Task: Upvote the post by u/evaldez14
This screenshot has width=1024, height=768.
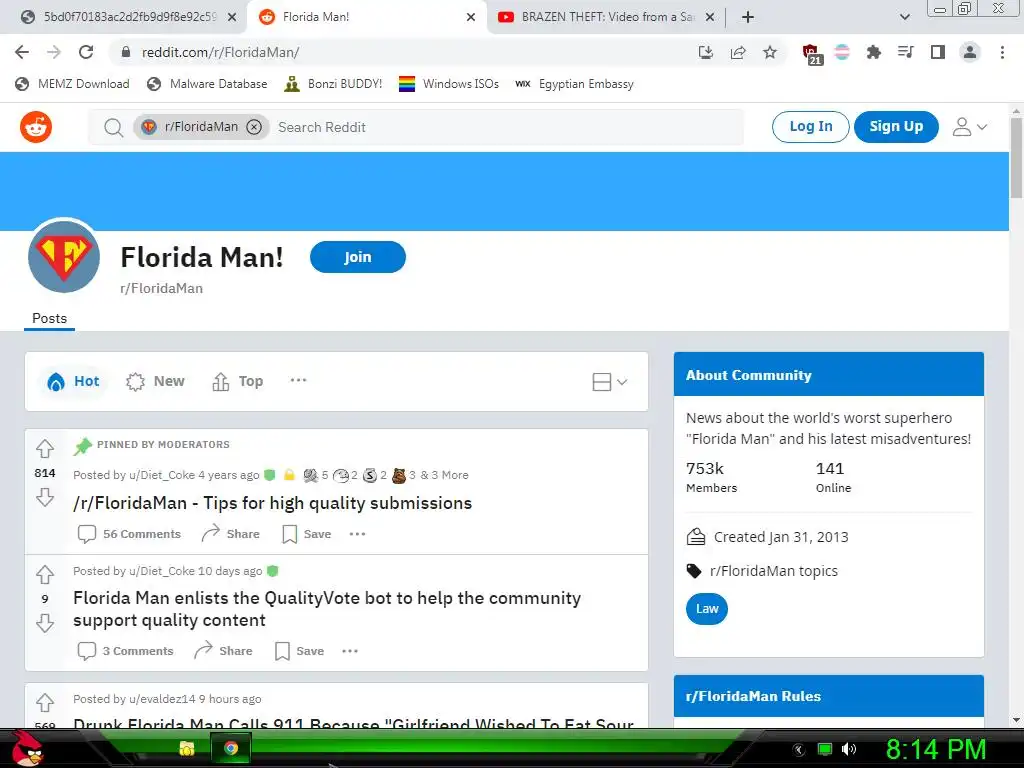Action: [45, 703]
